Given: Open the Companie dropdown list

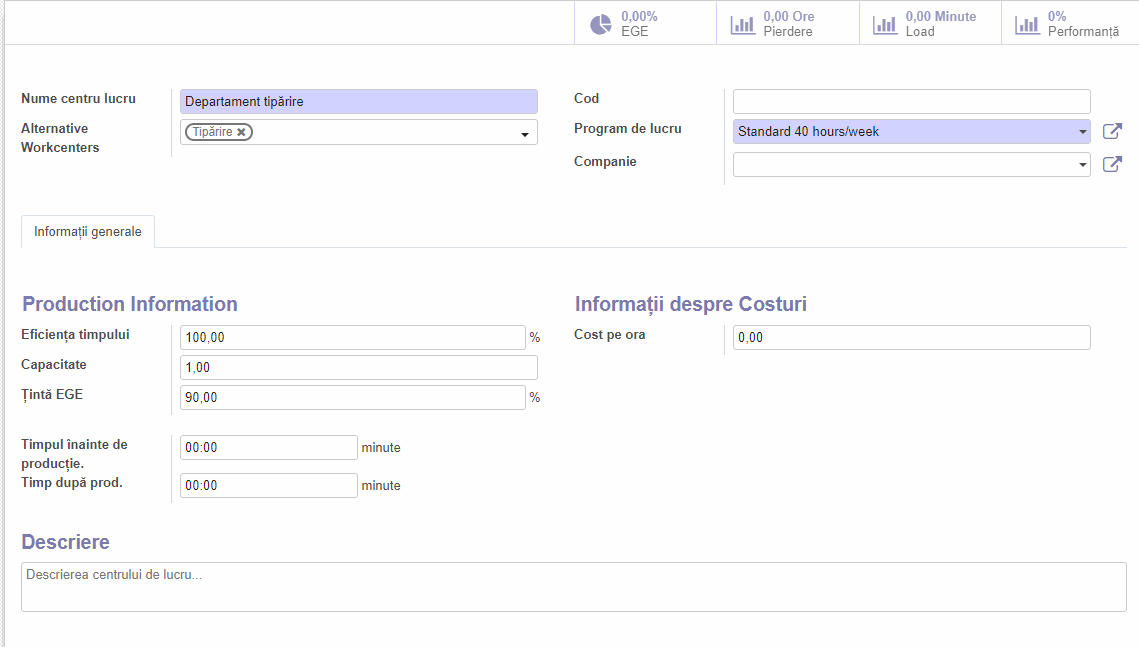Looking at the screenshot, I should (x=1082, y=165).
